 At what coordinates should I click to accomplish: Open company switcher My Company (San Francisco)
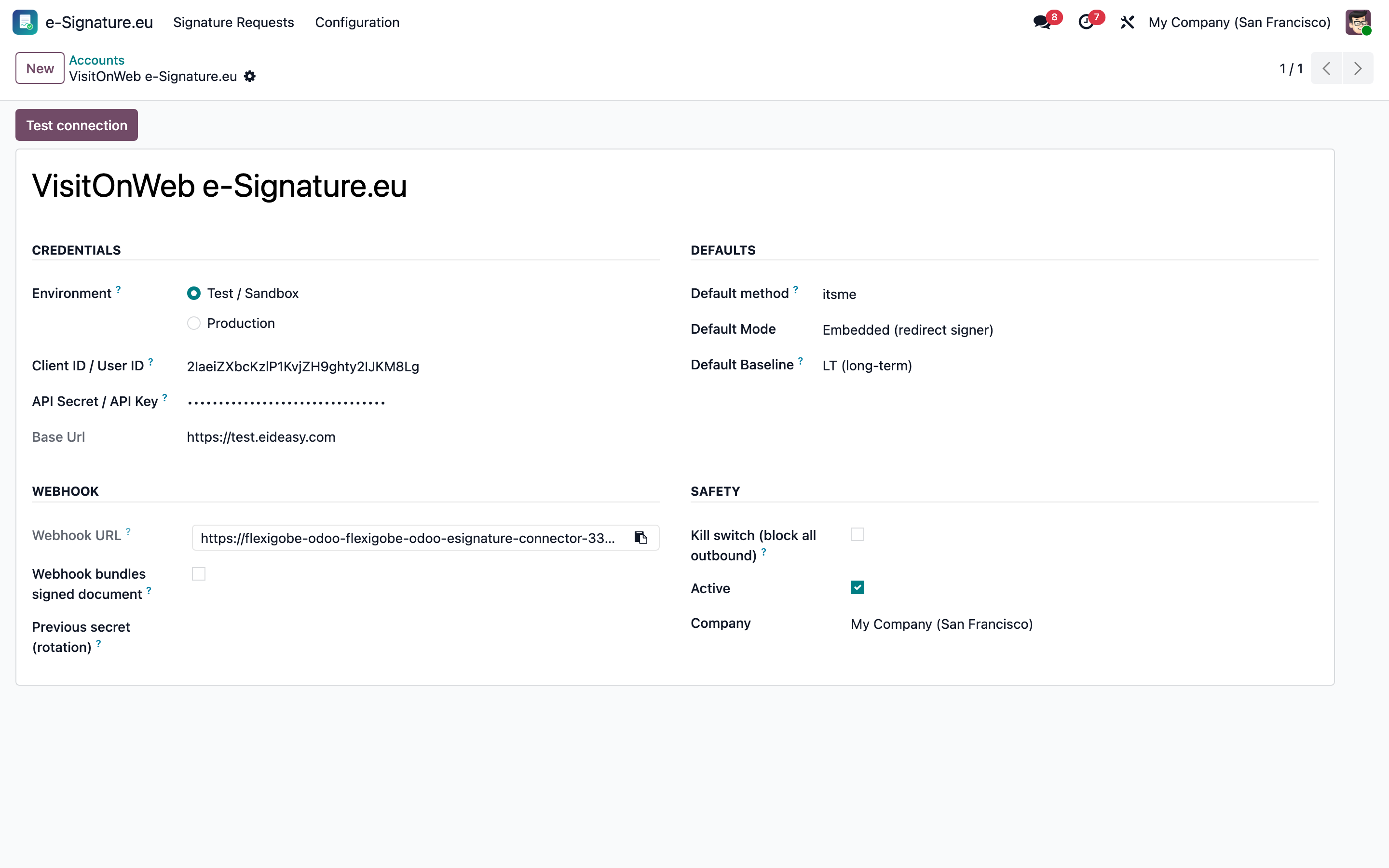tap(1239, 22)
